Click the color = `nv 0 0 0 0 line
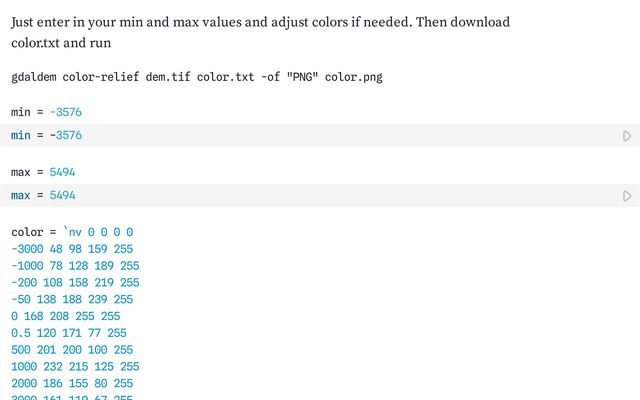This screenshot has width=640, height=400. pyautogui.click(x=72, y=233)
